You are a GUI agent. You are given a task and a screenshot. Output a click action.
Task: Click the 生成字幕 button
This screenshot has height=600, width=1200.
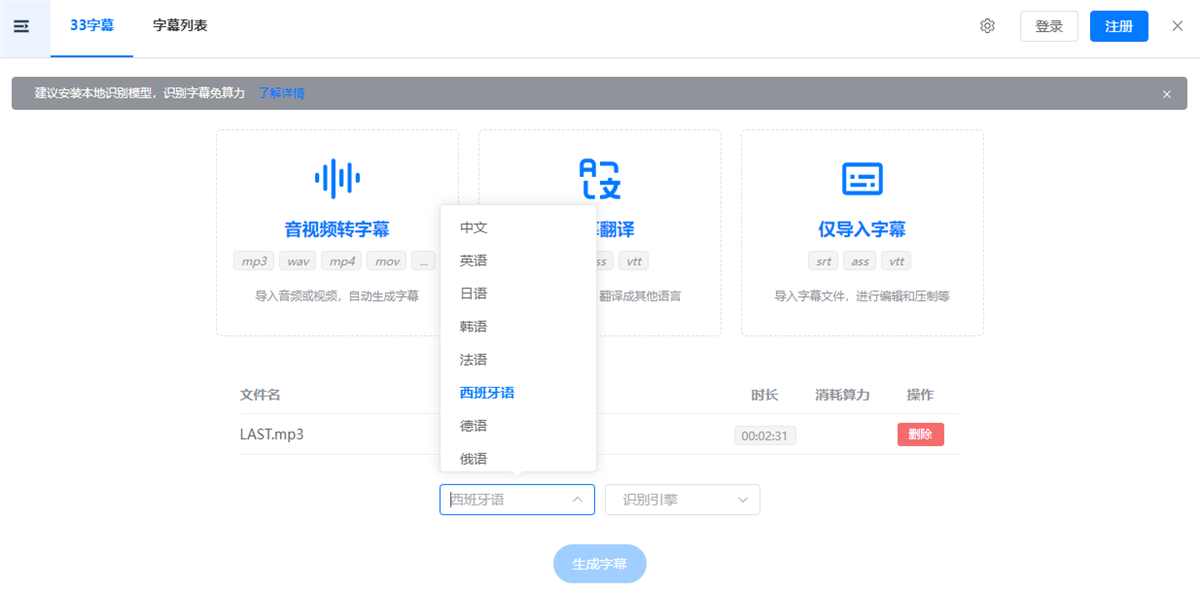click(x=600, y=563)
